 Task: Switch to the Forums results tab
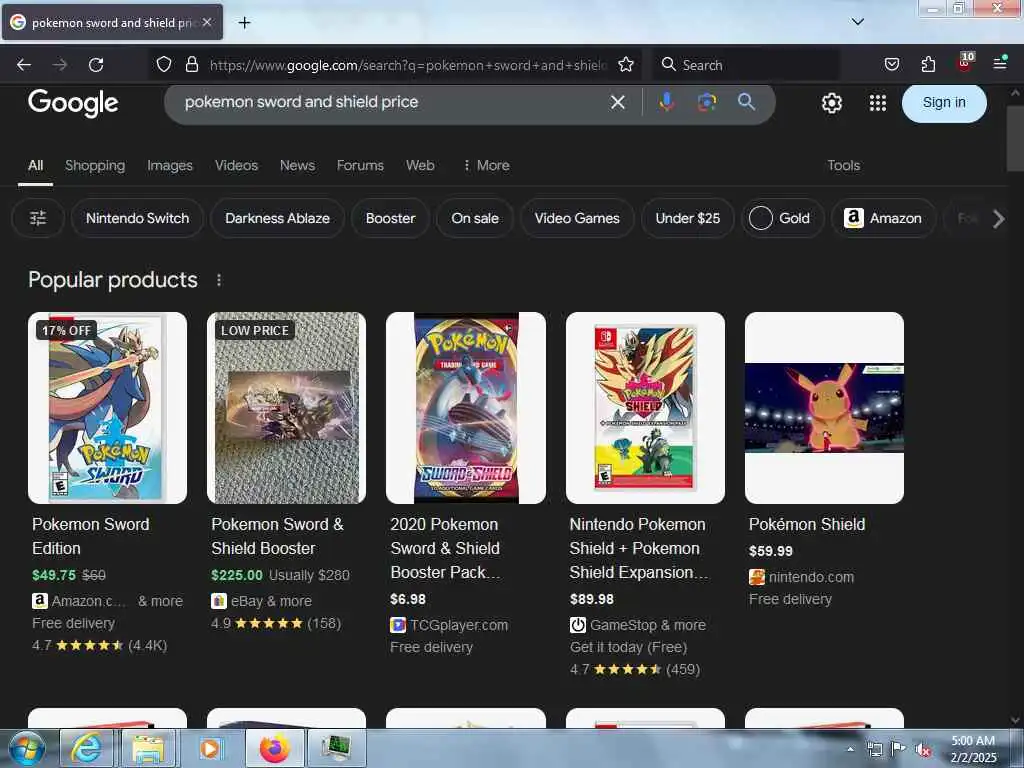(360, 165)
